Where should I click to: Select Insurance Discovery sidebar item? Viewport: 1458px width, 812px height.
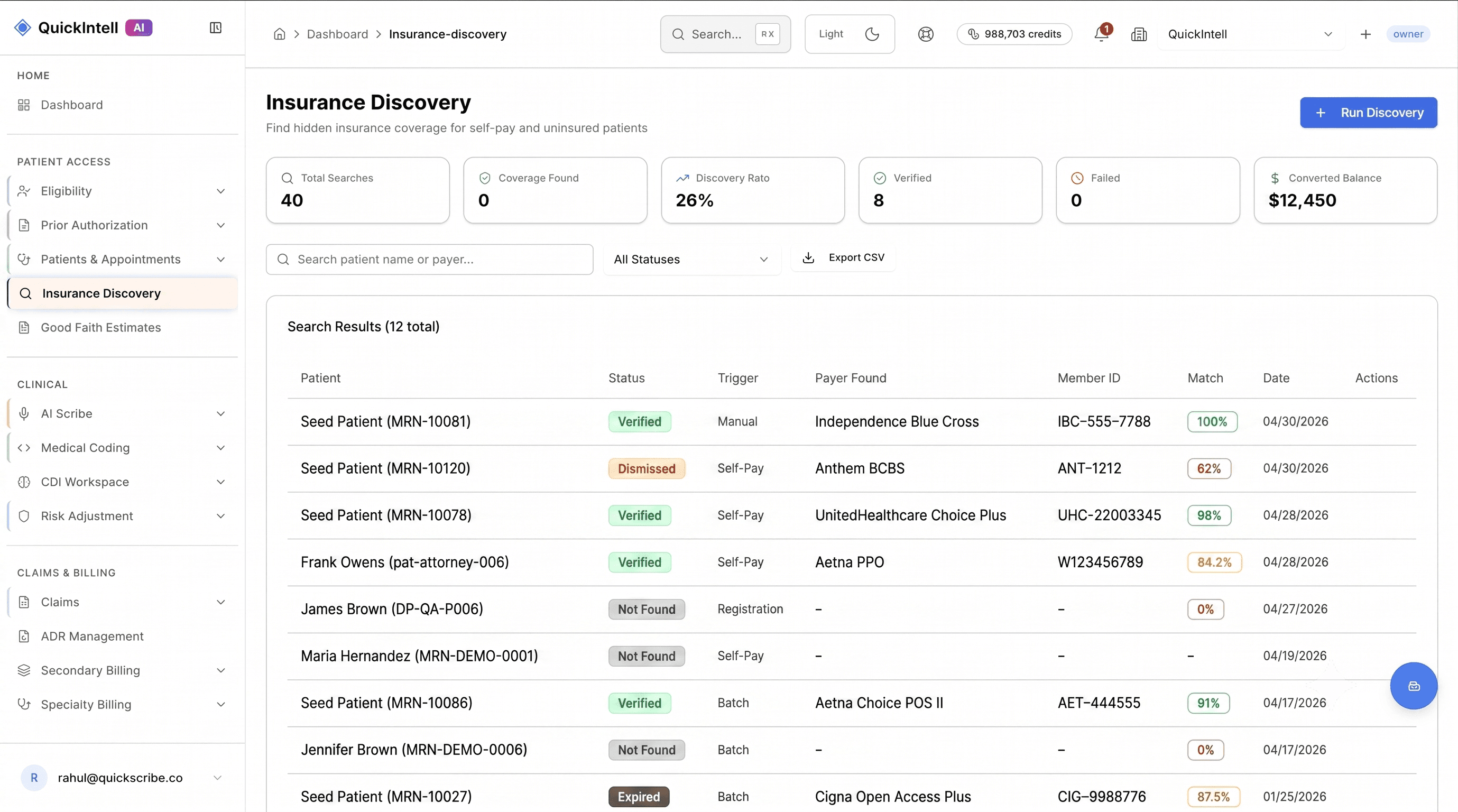[x=122, y=293]
